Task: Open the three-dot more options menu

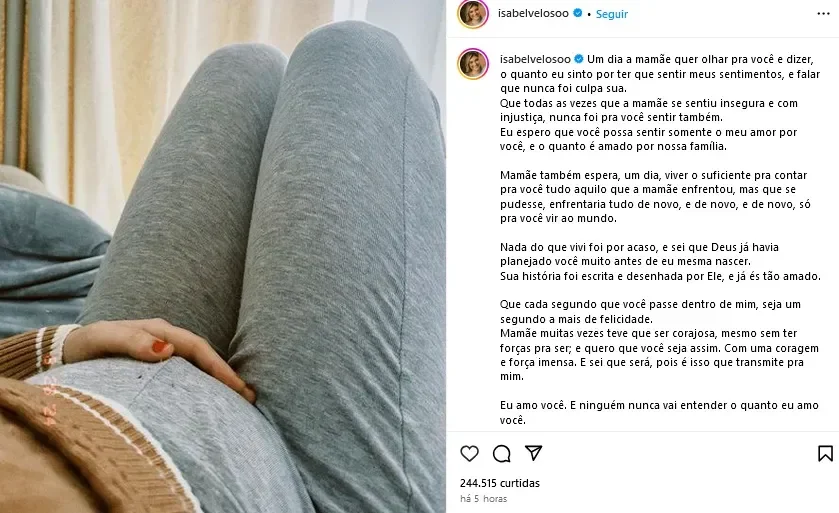Action: [823, 13]
